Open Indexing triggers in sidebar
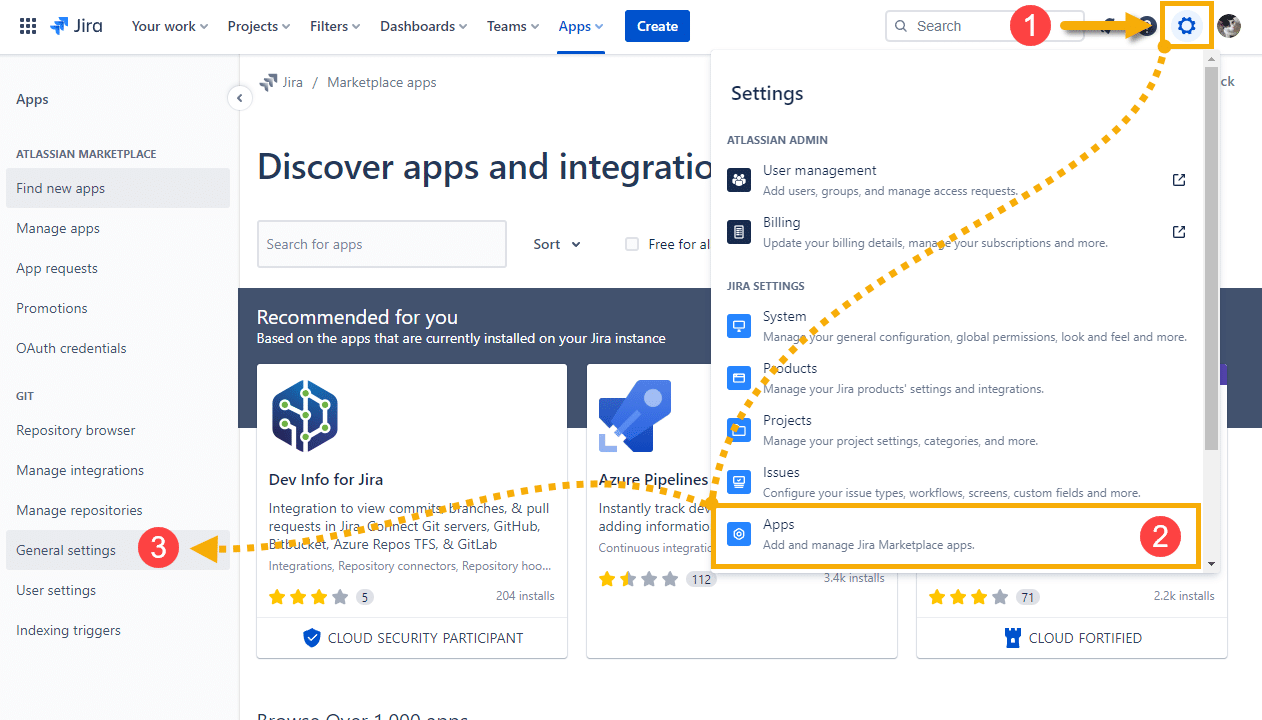1262x720 pixels. (118, 630)
